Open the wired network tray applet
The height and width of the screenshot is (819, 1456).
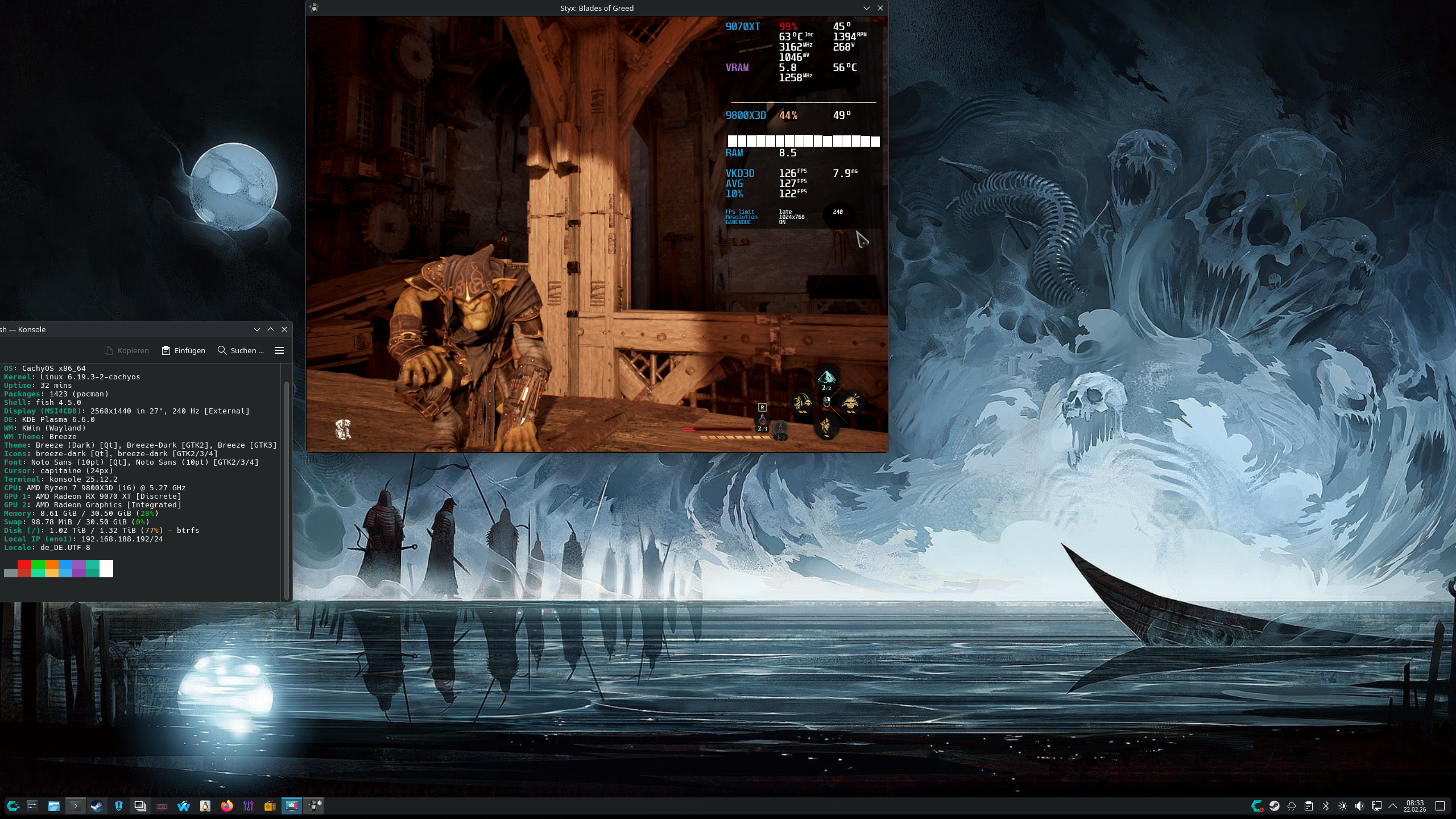click(x=1377, y=806)
